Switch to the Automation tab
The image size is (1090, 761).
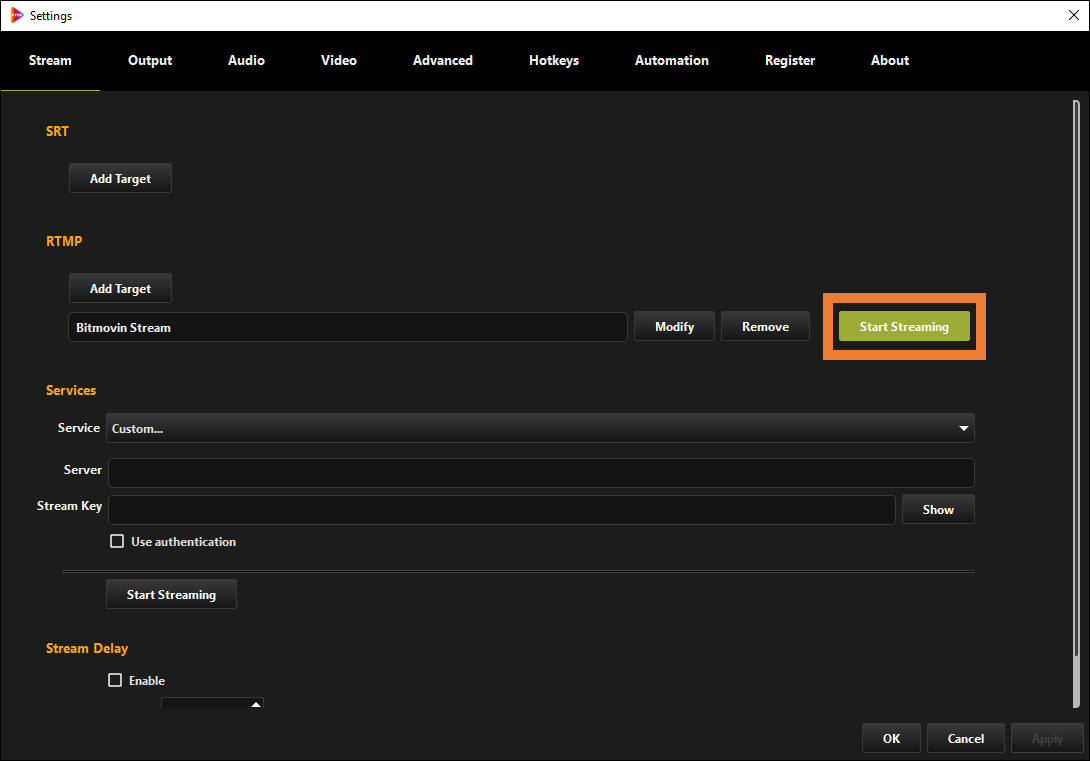click(672, 60)
